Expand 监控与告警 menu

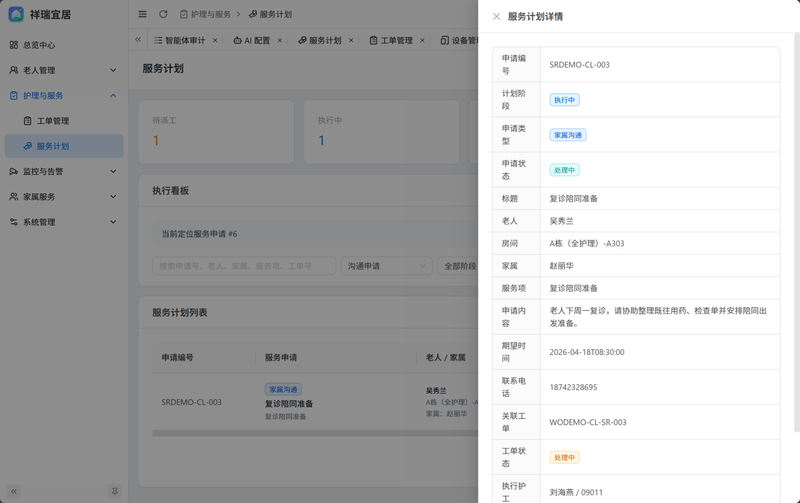click(64, 171)
